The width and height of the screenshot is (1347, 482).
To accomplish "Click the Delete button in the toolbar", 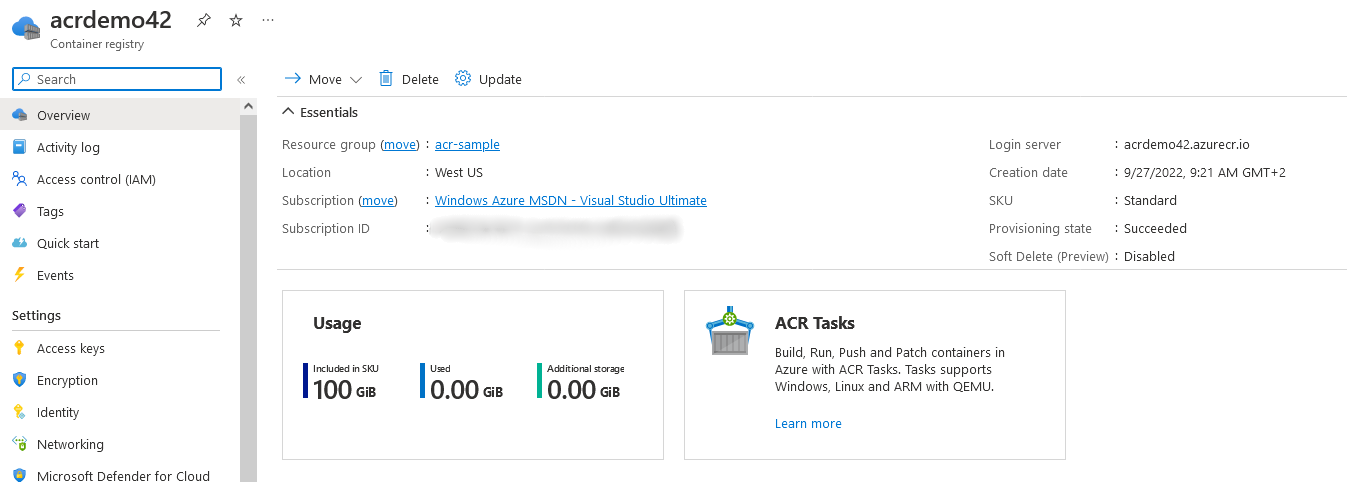I will [409, 79].
